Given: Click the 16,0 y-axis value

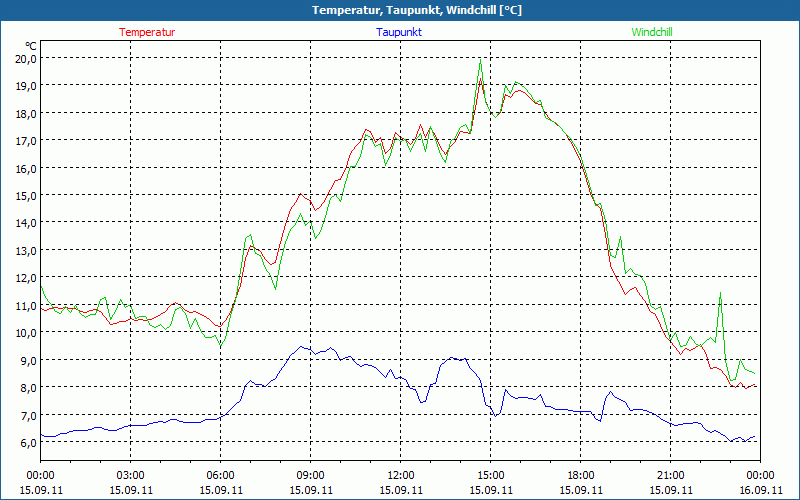Looking at the screenshot, I should tap(26, 168).
